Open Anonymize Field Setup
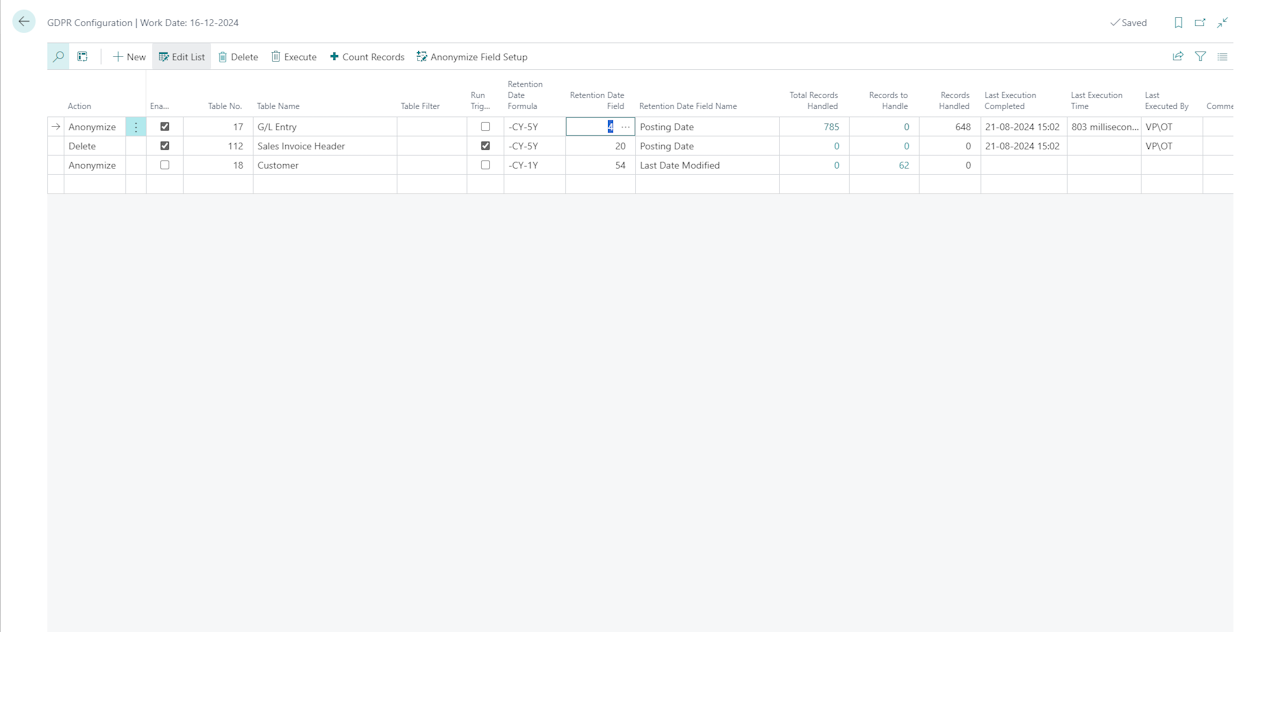Screen dimensions: 1280x720 point(472,56)
